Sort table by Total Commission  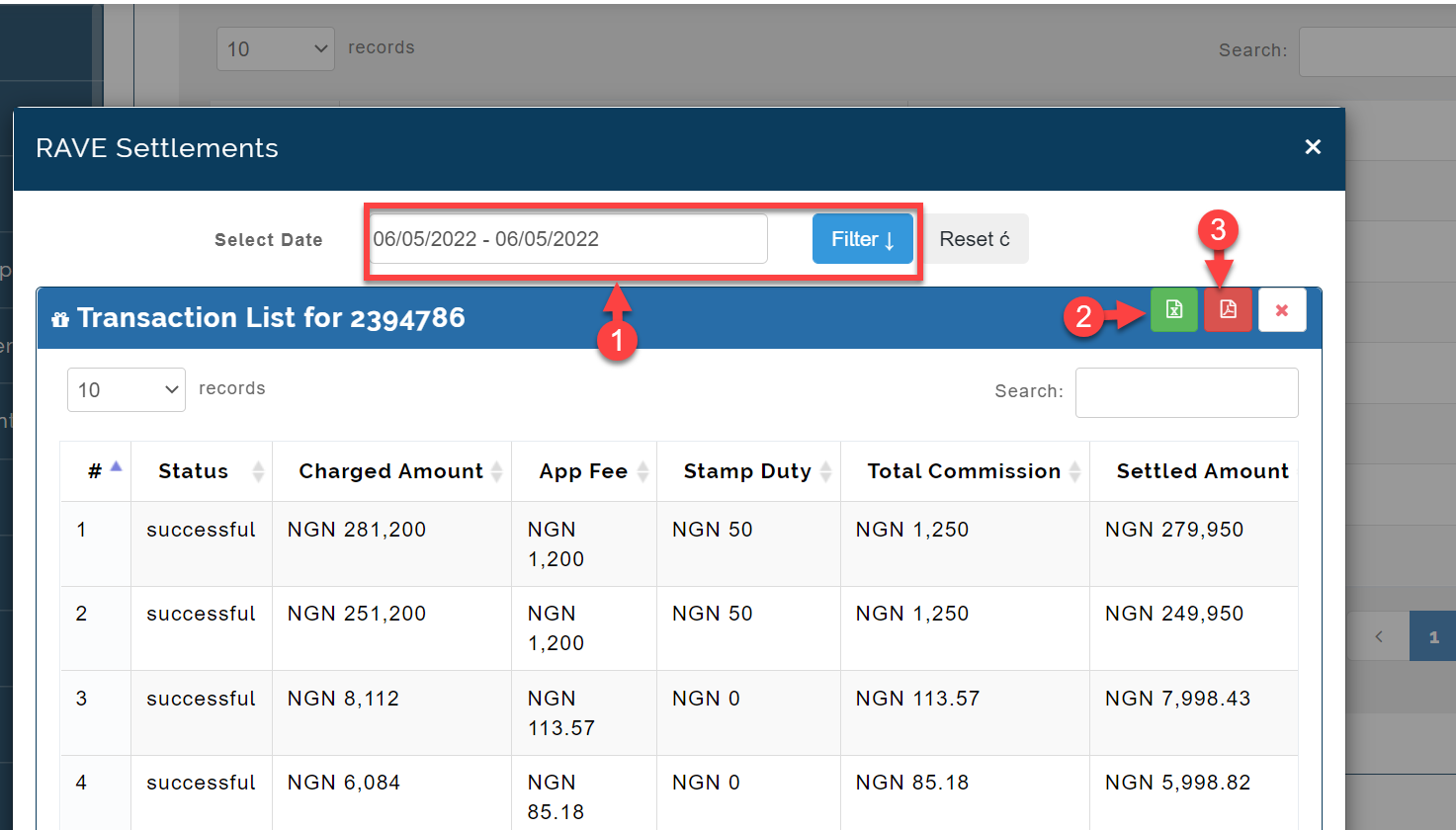pos(965,471)
